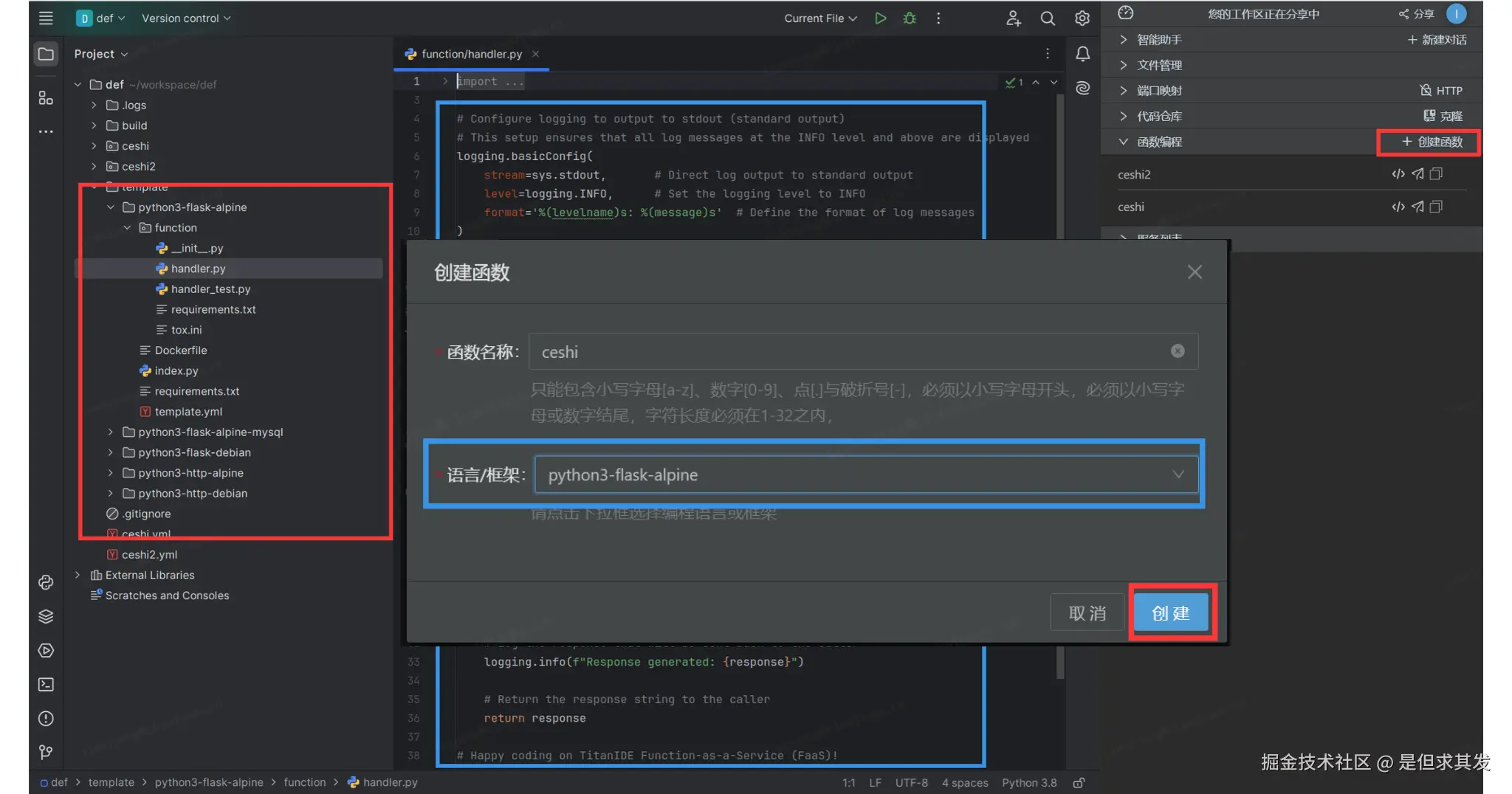
Task: Select Dockerfile in the project tree
Action: [180, 351]
